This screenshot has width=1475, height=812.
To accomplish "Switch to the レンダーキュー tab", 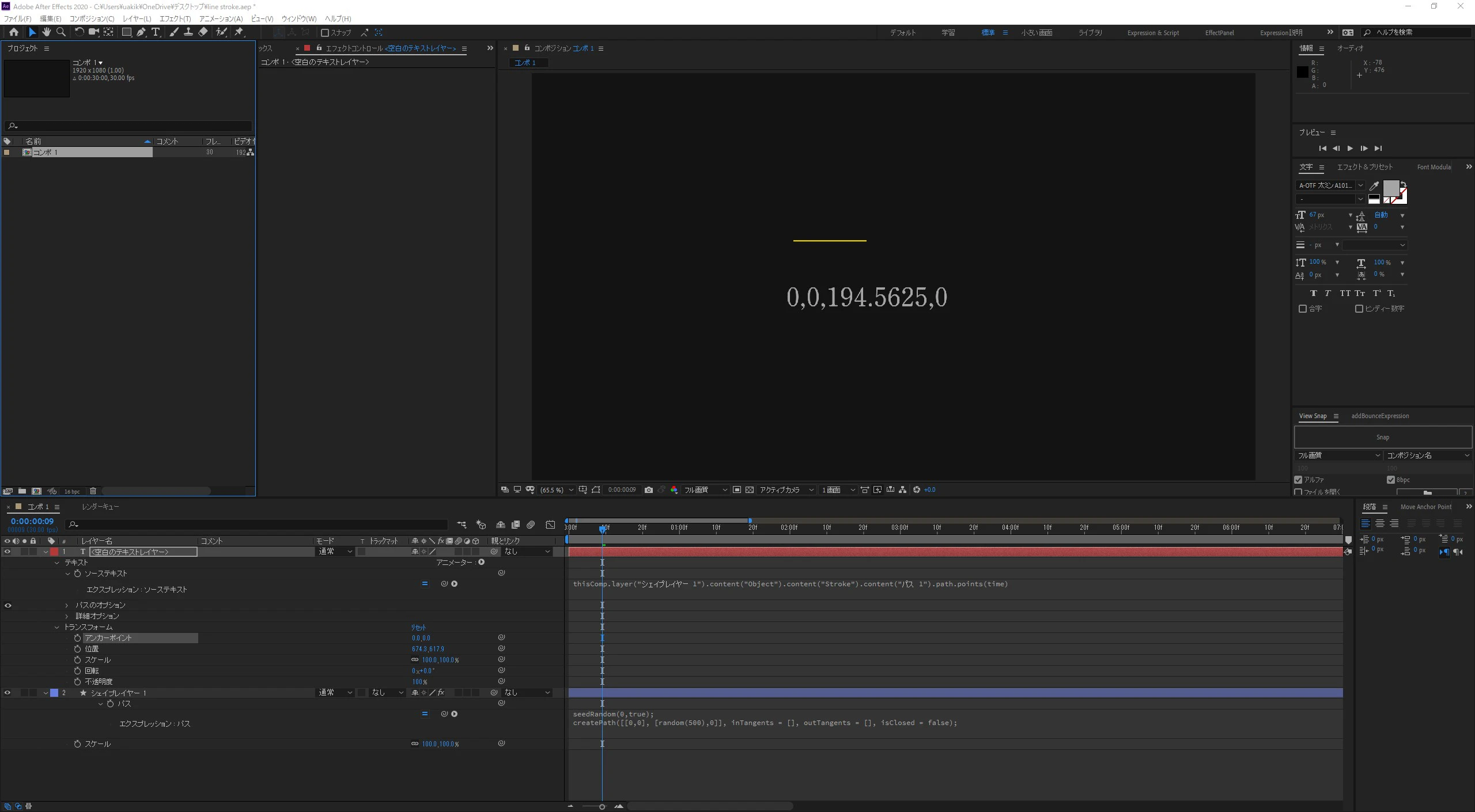I will (x=100, y=507).
